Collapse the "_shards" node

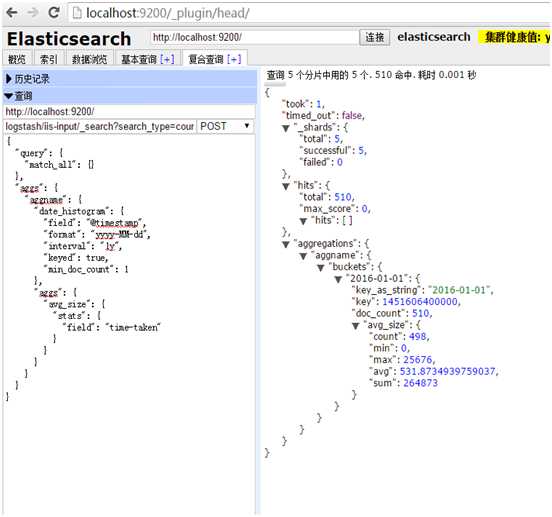[286, 128]
